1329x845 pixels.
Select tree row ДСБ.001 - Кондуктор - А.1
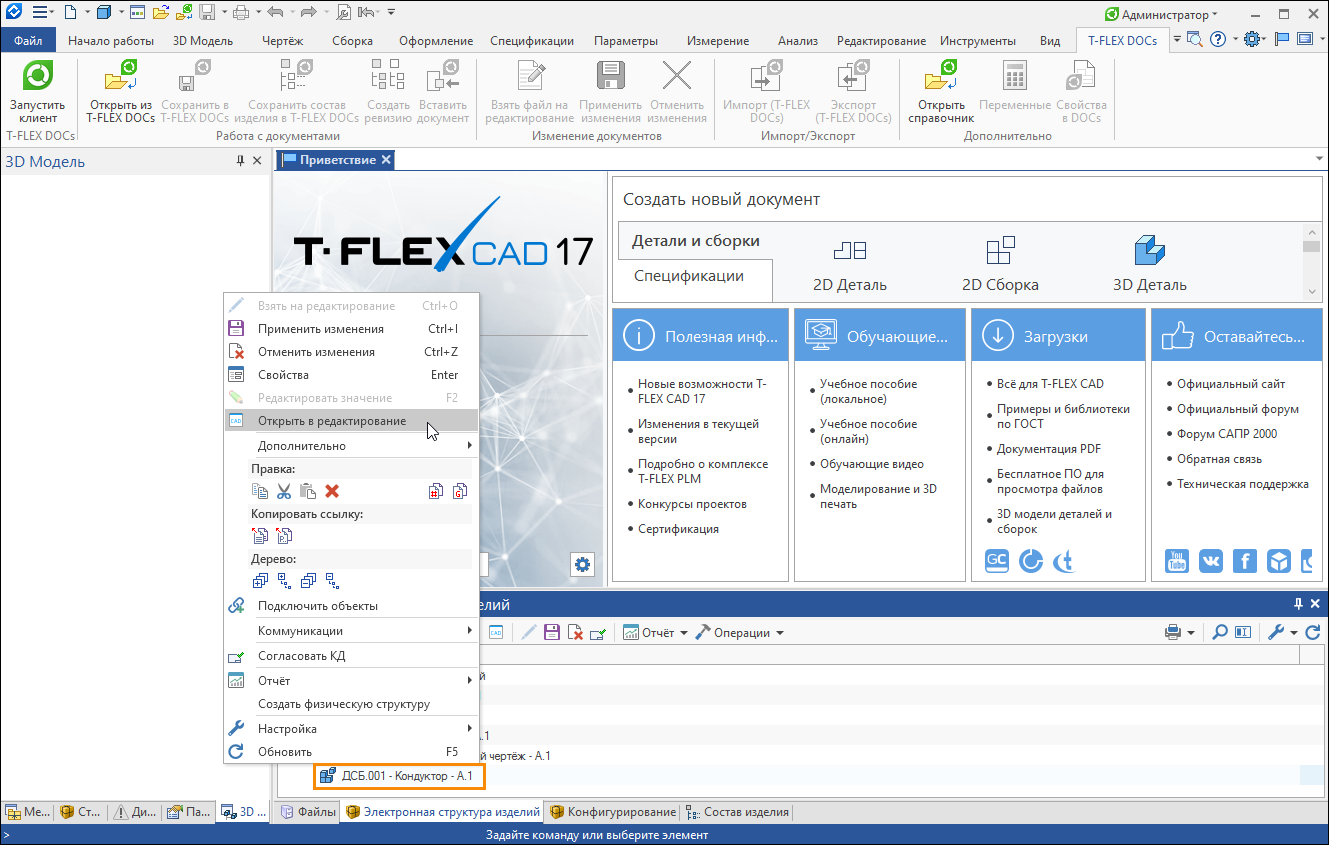point(399,776)
